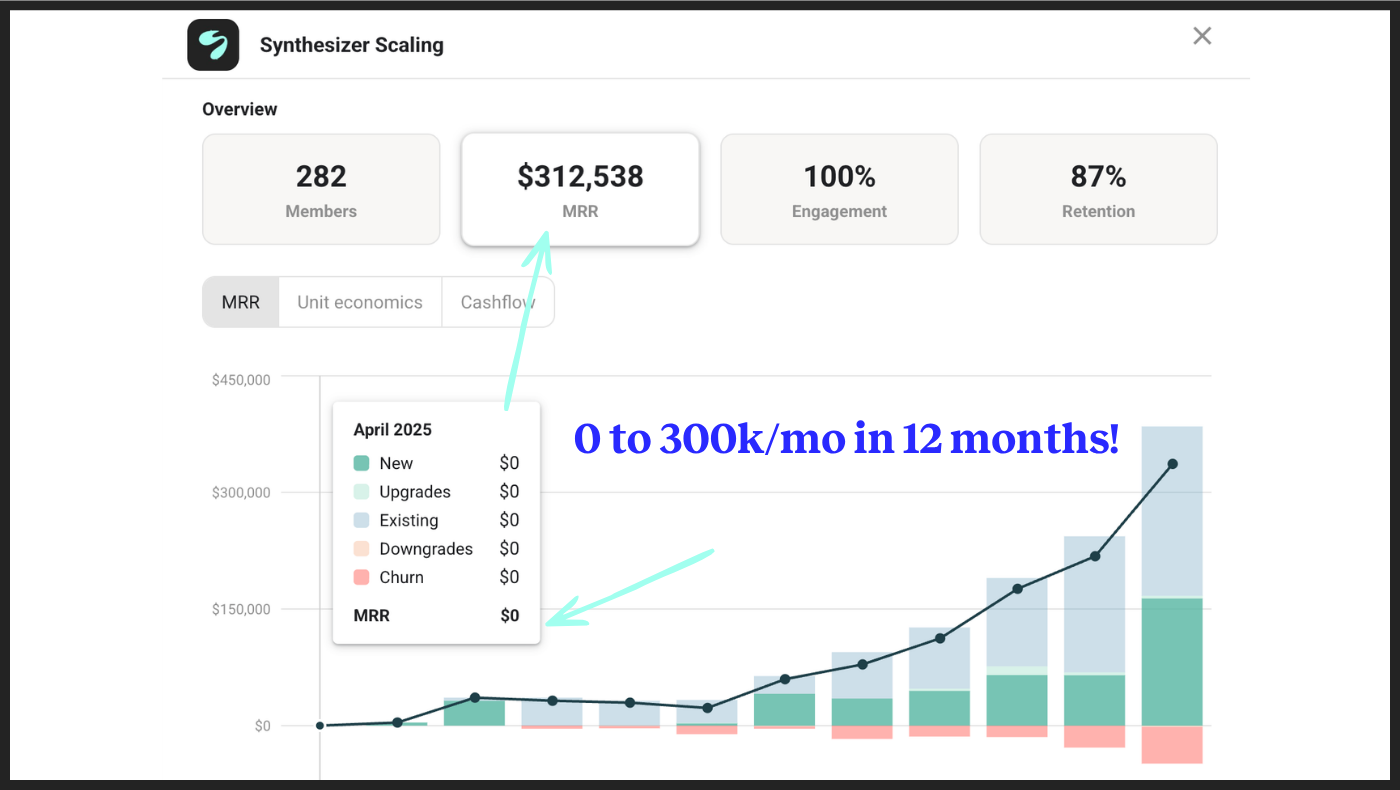Viewport: 1400px width, 790px height.
Task: Click the $0 axis label
Action: (261, 726)
